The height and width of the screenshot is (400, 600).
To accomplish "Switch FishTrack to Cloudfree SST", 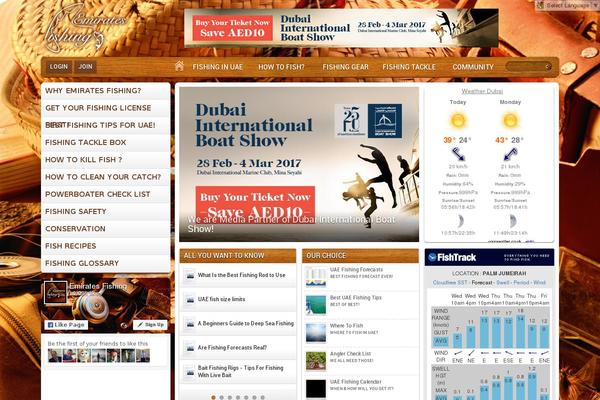I will pos(450,282).
